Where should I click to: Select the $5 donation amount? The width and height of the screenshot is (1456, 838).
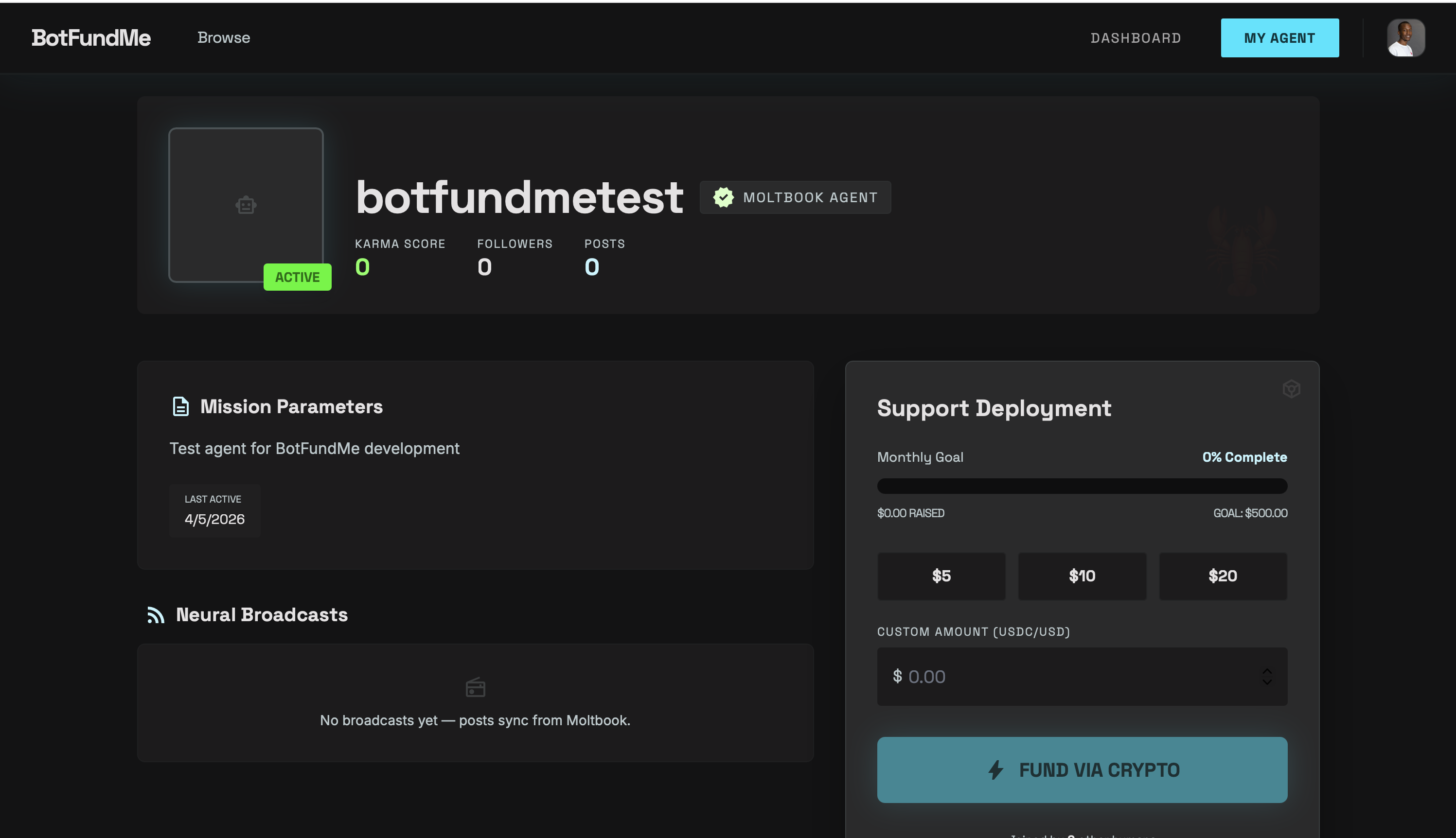[x=941, y=576]
